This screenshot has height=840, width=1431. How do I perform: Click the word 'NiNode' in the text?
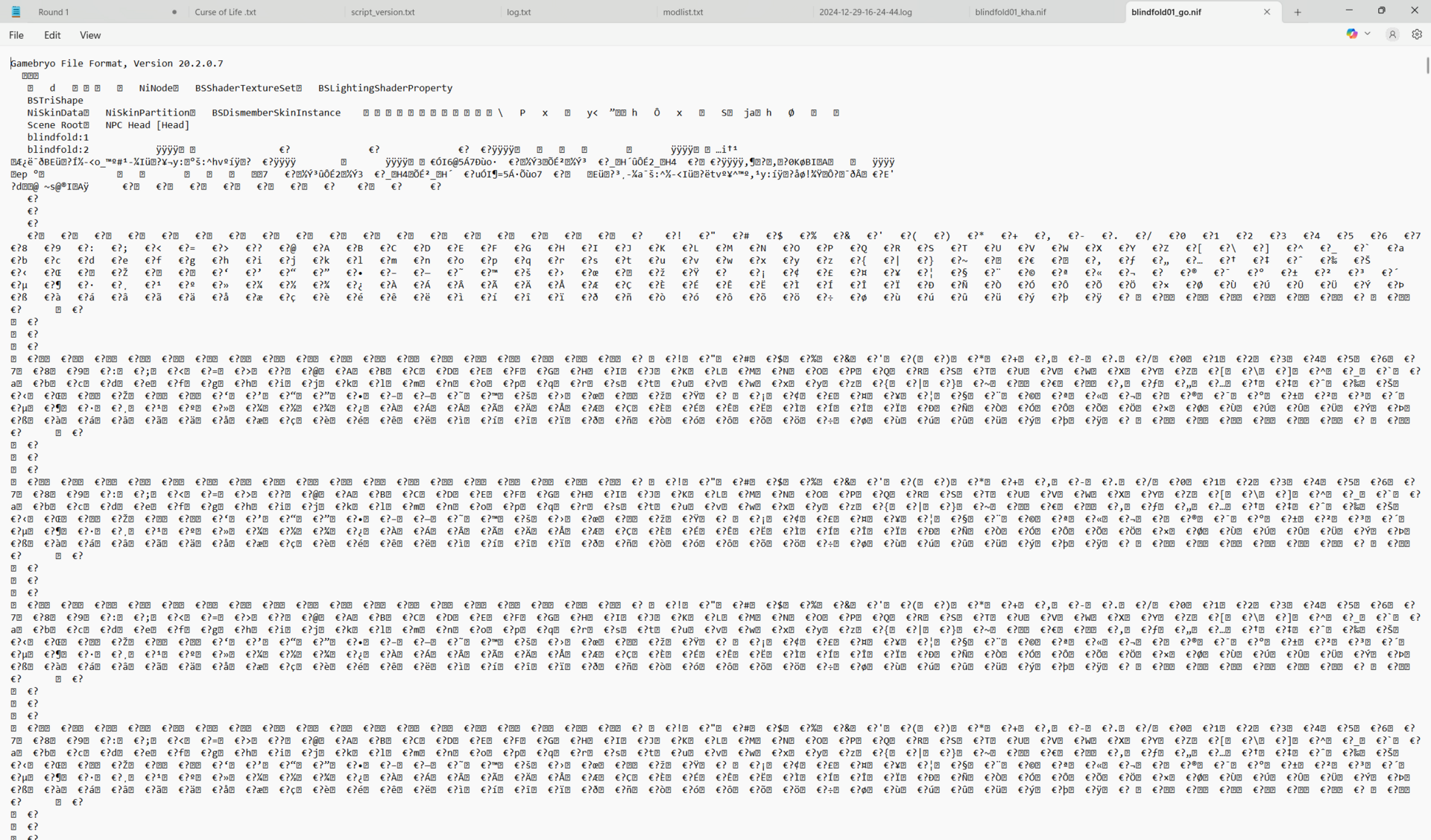click(x=156, y=88)
